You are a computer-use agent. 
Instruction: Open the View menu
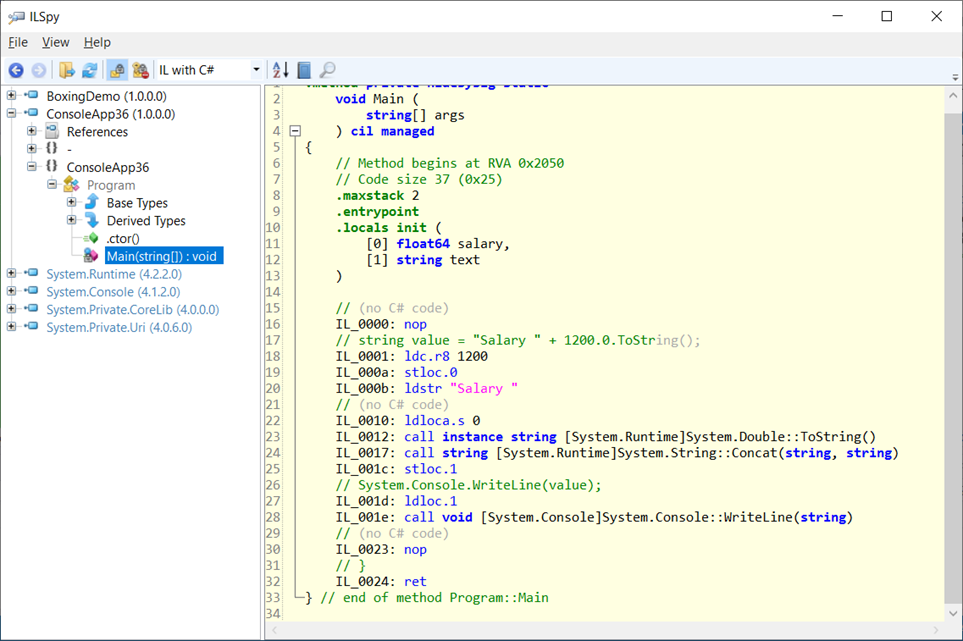pyautogui.click(x=55, y=42)
